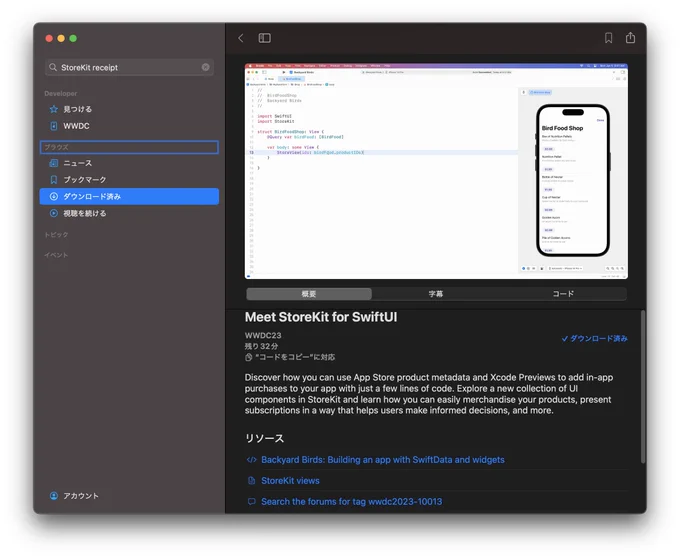680x558 pixels.
Task: Click the WWDC23 label
Action: click(263, 336)
